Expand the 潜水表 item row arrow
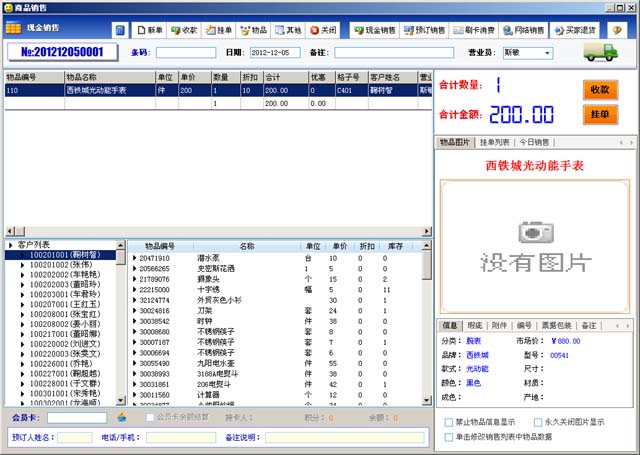The width and height of the screenshot is (640, 455). click(x=135, y=258)
